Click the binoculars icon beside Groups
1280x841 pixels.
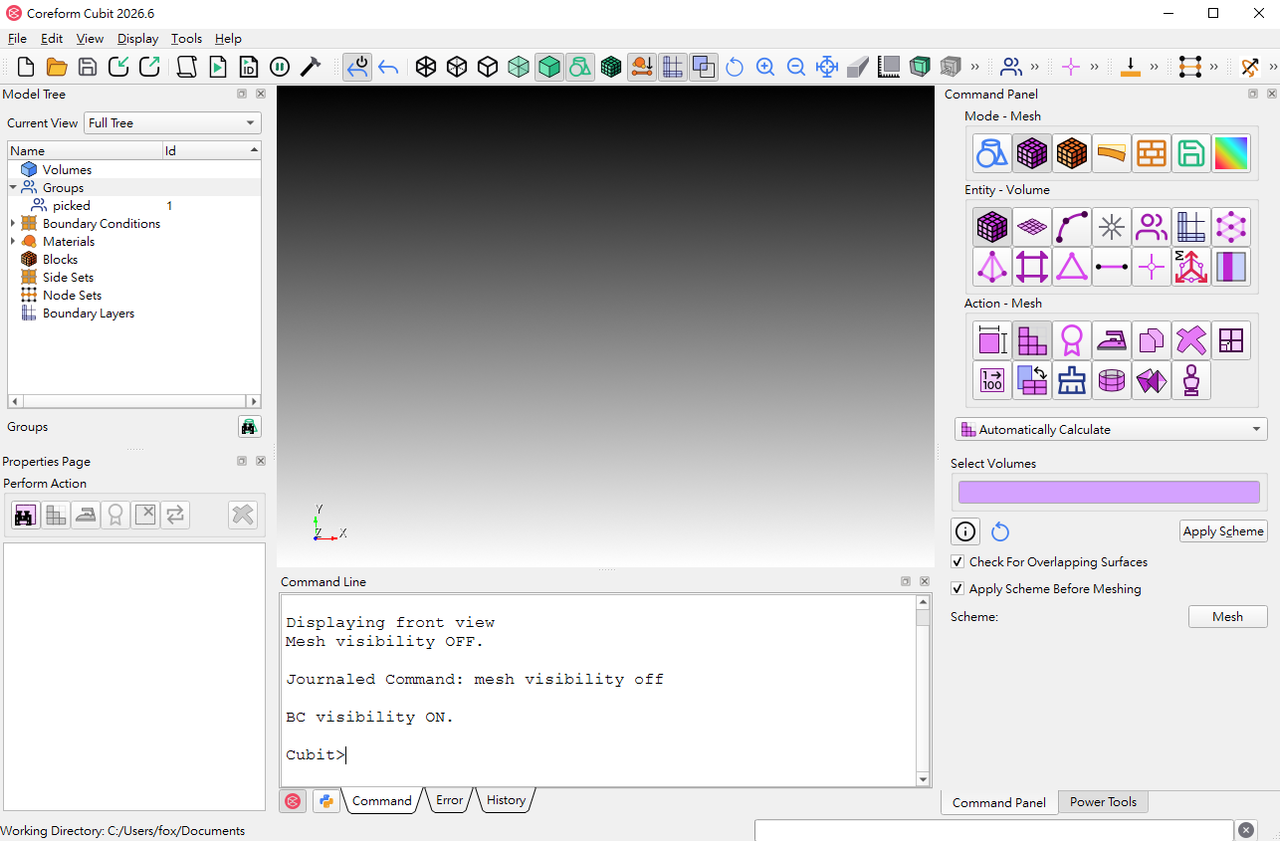(249, 427)
